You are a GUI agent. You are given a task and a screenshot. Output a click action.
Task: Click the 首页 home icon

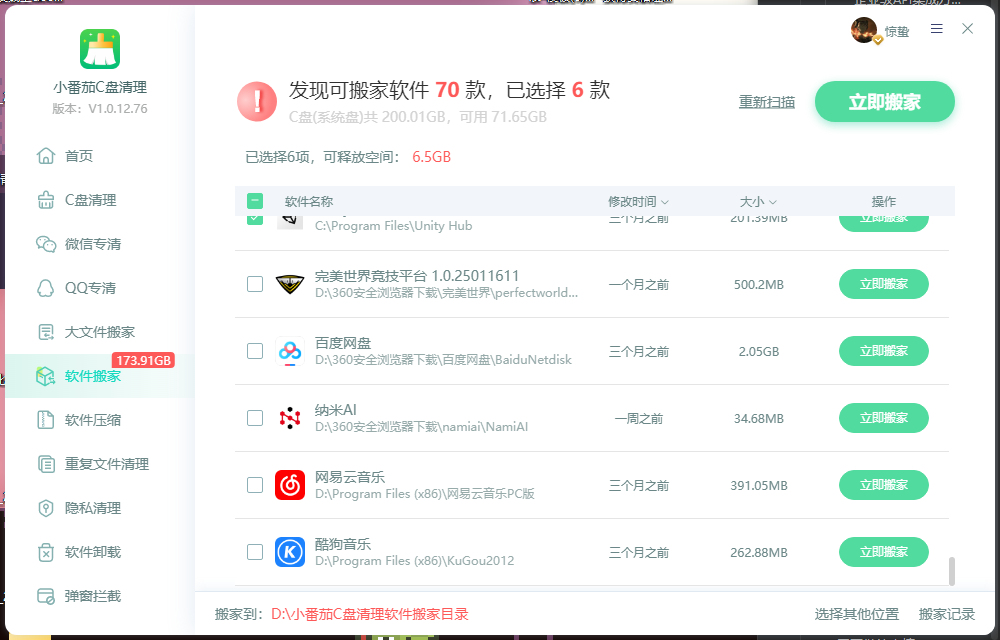pyautogui.click(x=46, y=156)
